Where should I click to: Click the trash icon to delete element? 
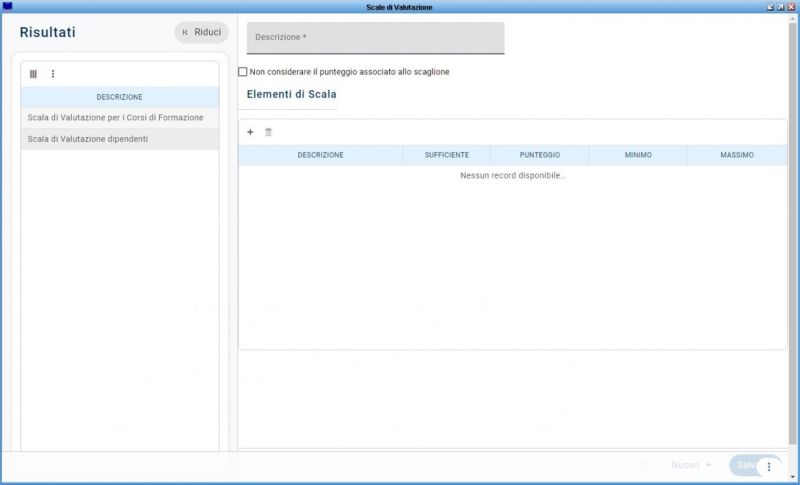[x=268, y=132]
